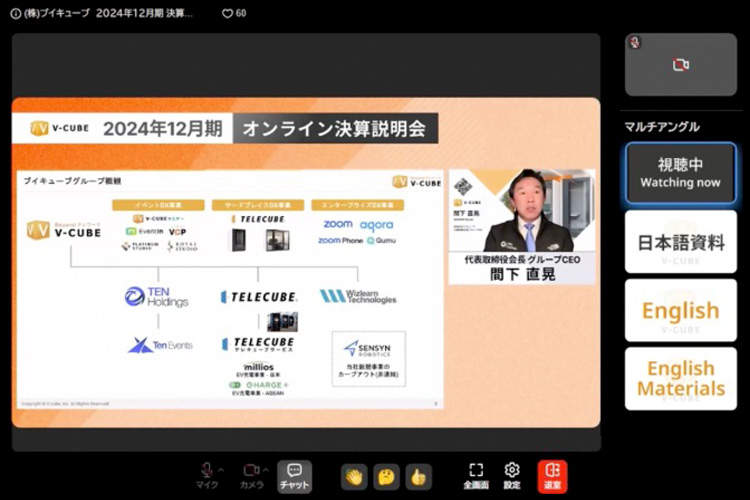Switch to English Materials angle
The height and width of the screenshot is (500, 750).
click(681, 378)
